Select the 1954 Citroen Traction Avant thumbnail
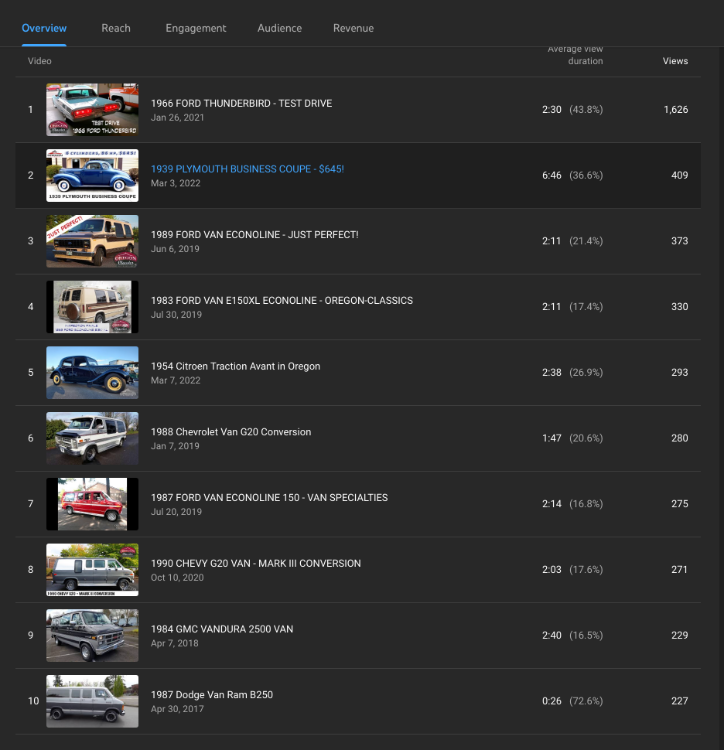Image resolution: width=724 pixels, height=750 pixels. point(92,373)
